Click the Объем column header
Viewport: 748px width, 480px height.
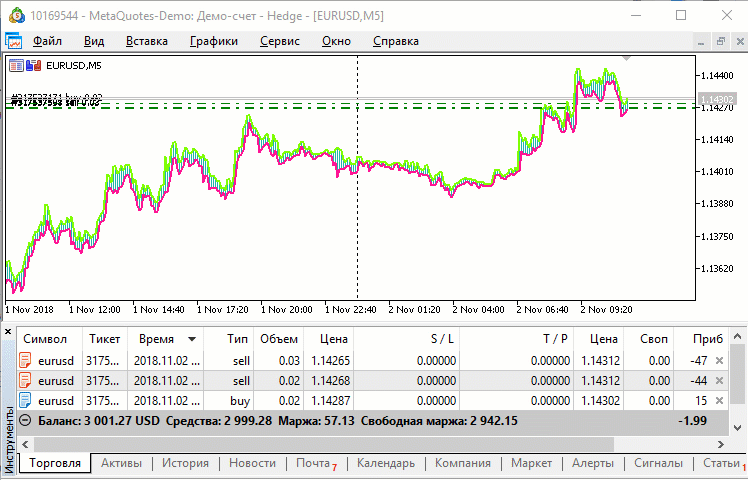(279, 339)
